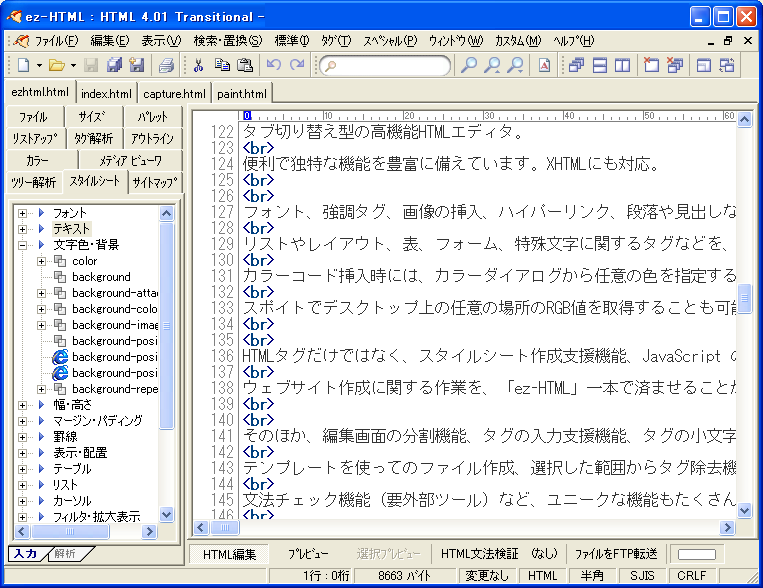Viewport: 763px width, 588px height.
Task: Open the サイトマップ side panel tab
Action: click(155, 183)
